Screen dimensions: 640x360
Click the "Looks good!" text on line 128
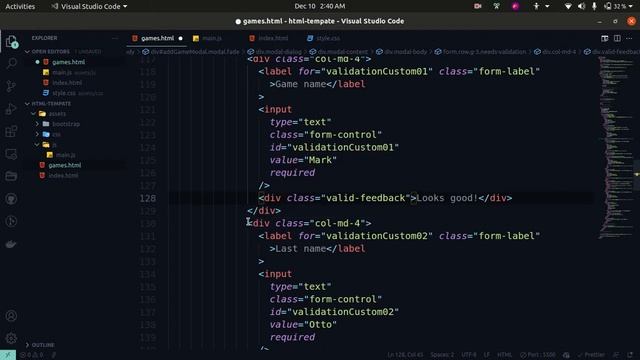[x=447, y=198]
